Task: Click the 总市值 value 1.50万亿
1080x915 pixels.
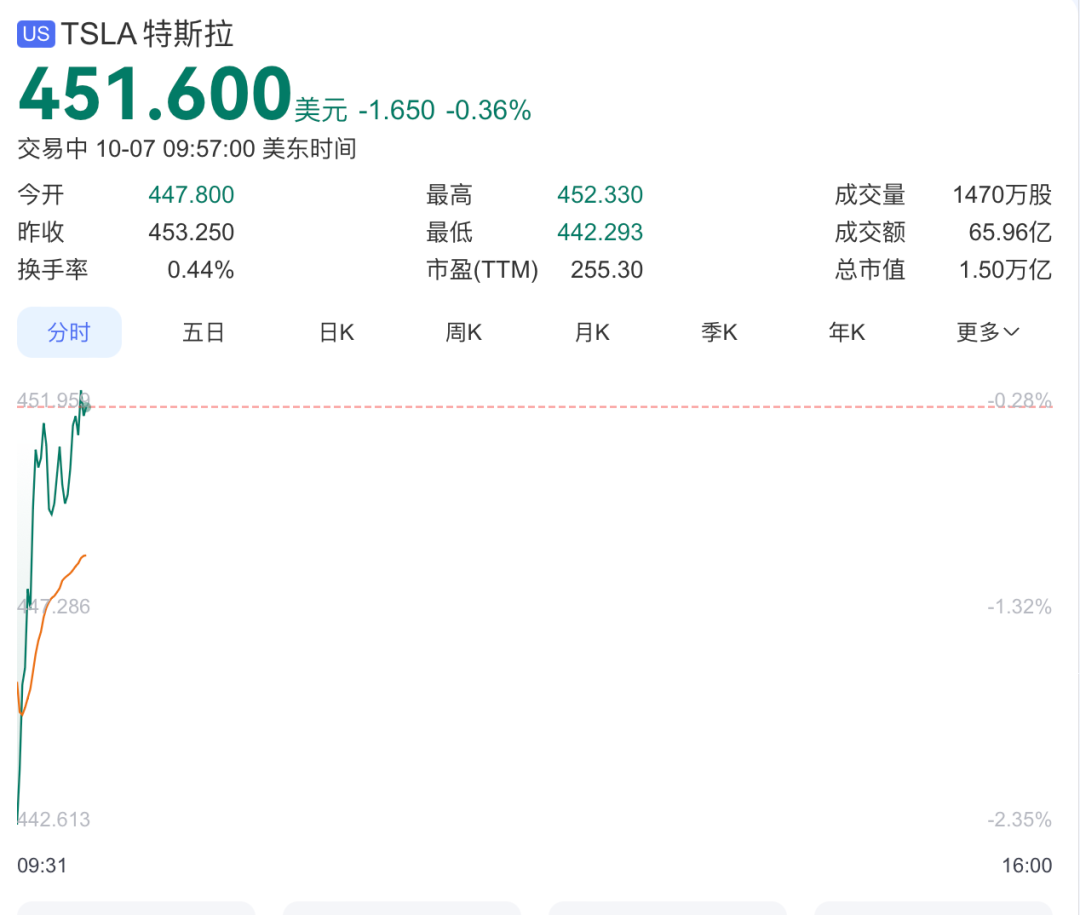Action: click(1005, 270)
